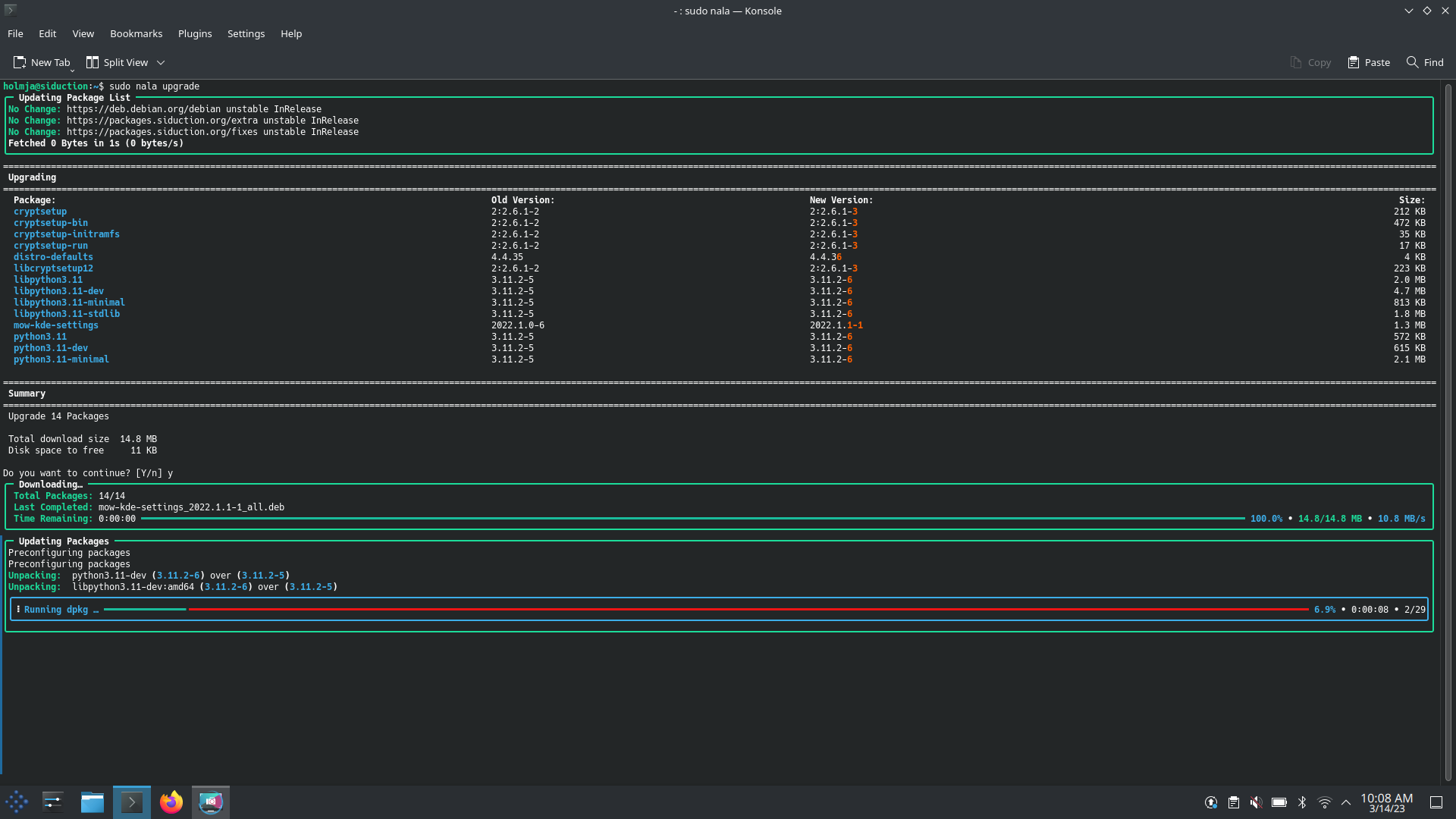
Task: Click the muted volume tray icon
Action: [x=1257, y=802]
